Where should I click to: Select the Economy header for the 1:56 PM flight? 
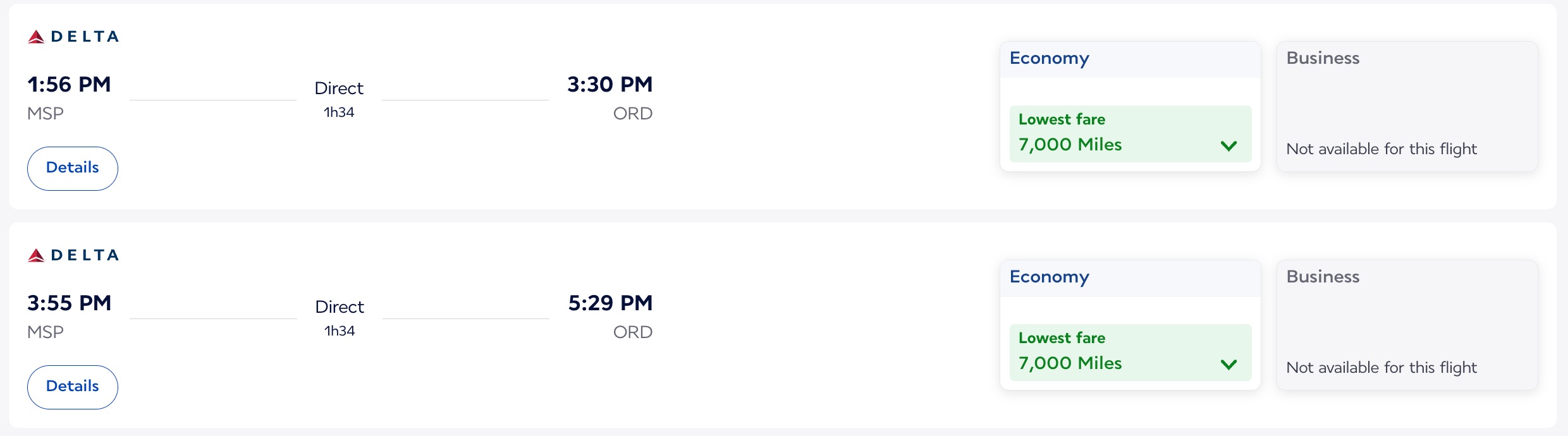pyautogui.click(x=1050, y=58)
